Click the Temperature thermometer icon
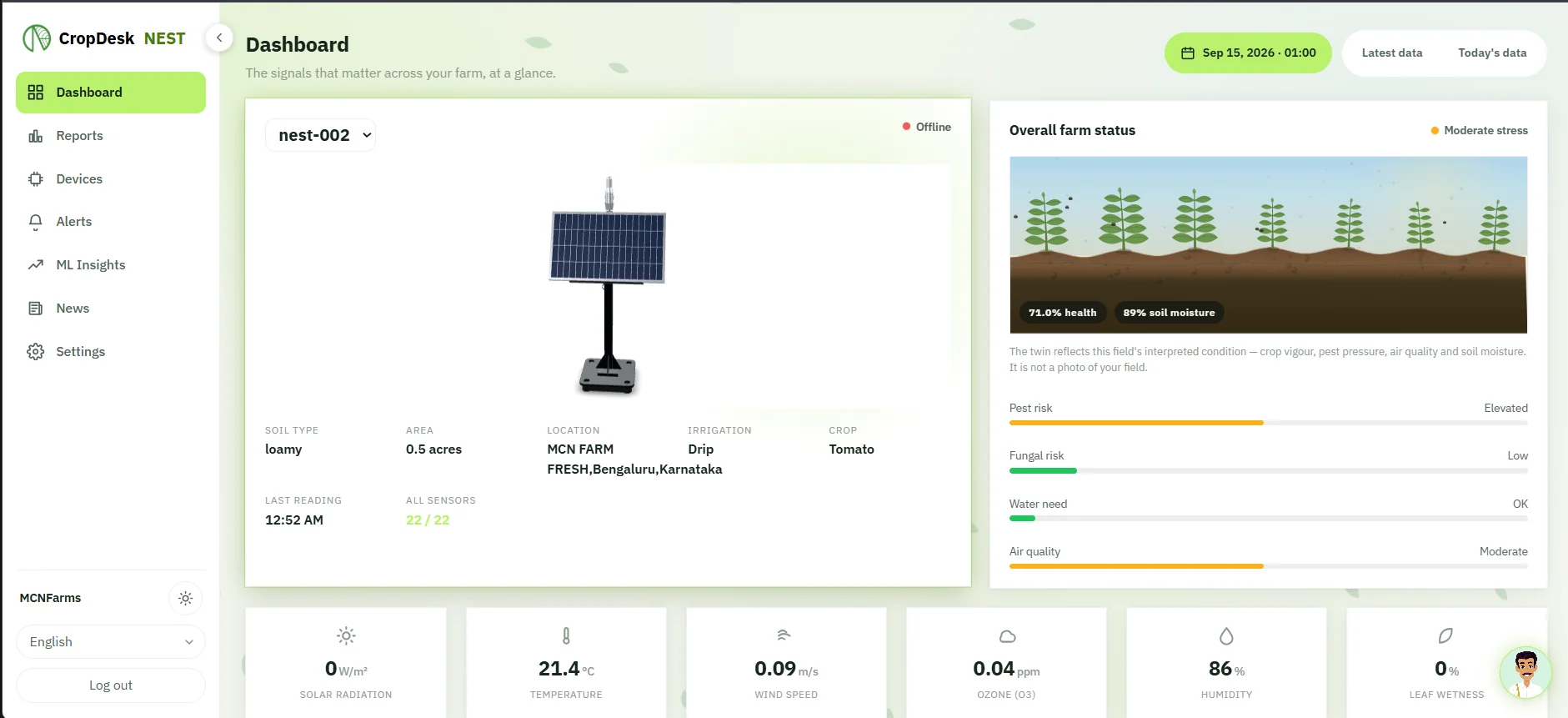 (x=566, y=636)
